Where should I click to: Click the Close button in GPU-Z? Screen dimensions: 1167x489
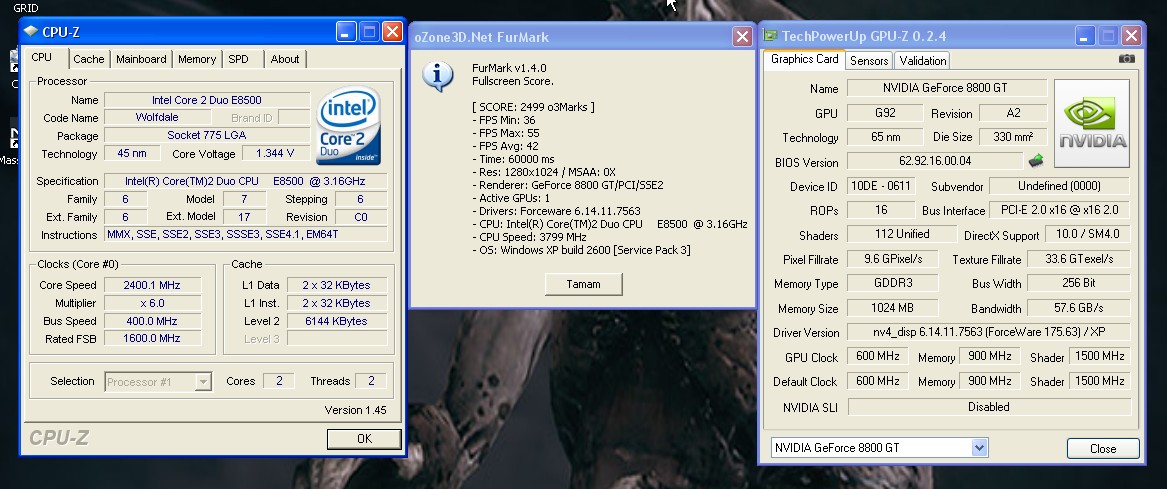(1103, 448)
